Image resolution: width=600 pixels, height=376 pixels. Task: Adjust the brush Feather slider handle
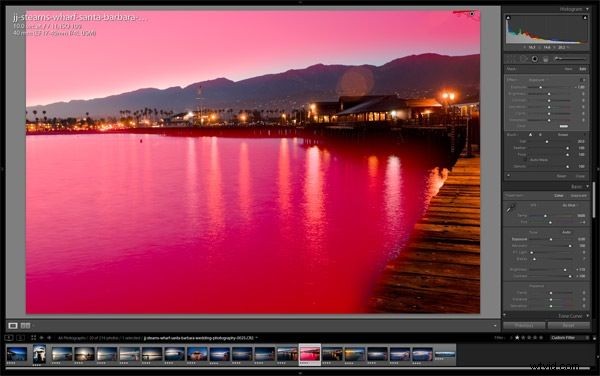[x=567, y=148]
